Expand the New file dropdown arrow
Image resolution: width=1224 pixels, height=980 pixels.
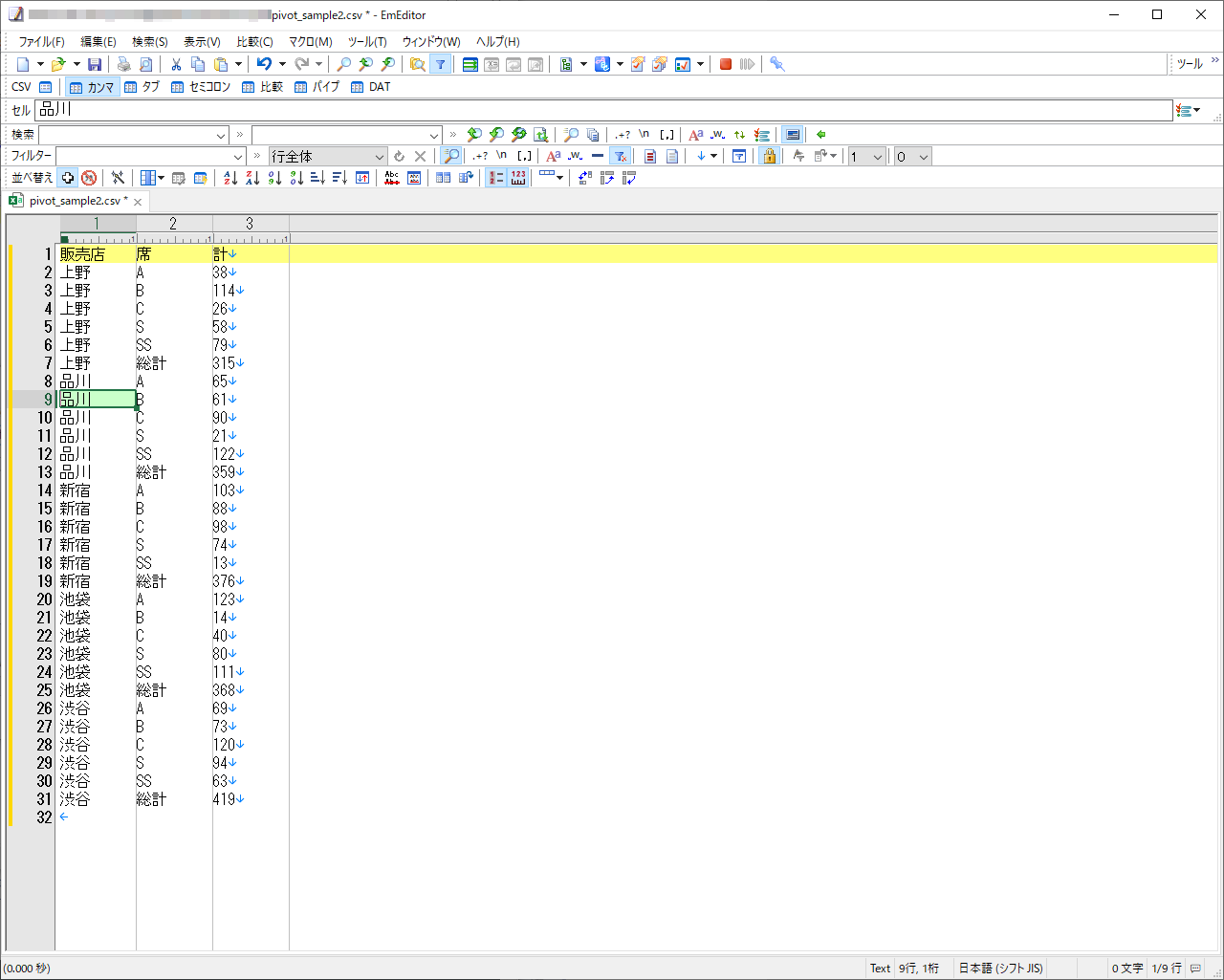[x=40, y=64]
